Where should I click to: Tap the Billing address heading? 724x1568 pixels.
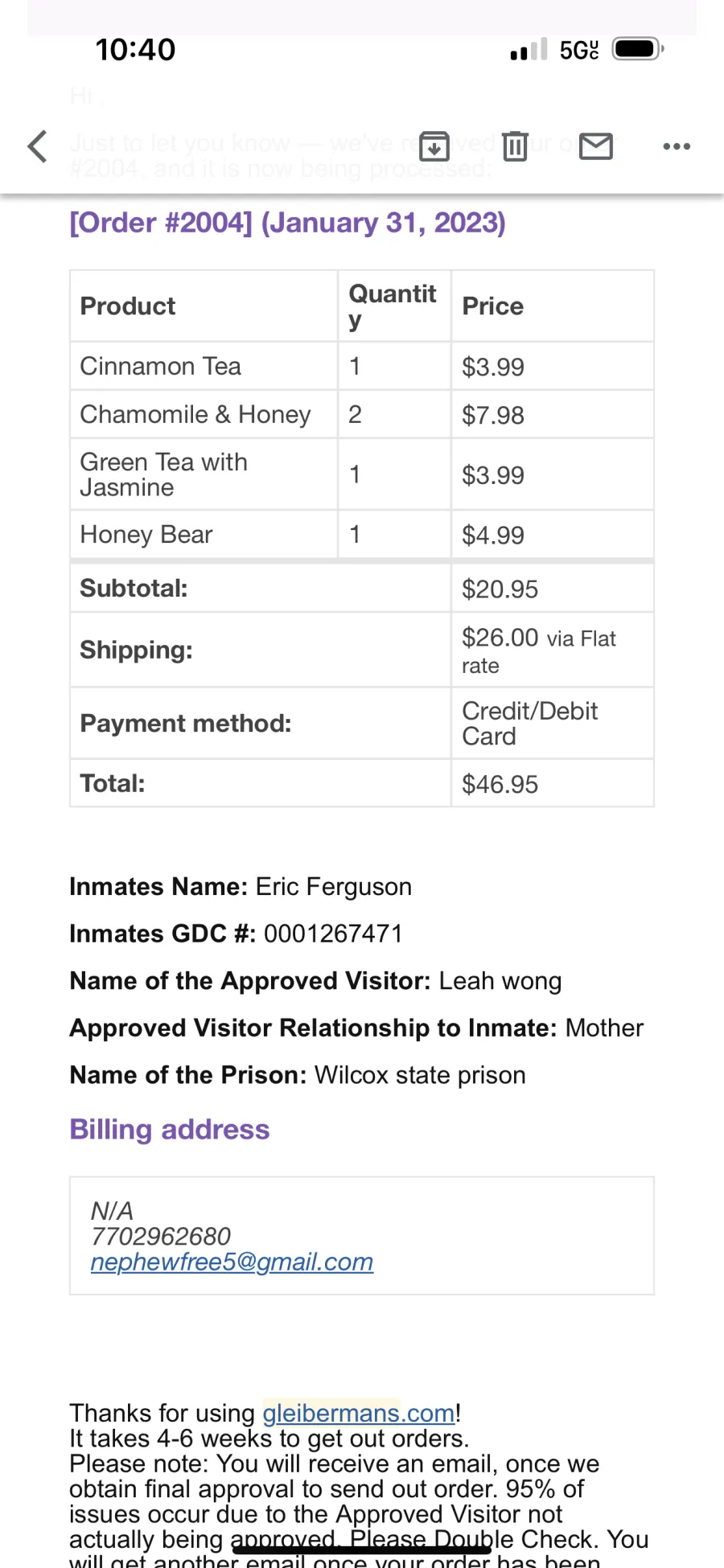pos(170,1130)
